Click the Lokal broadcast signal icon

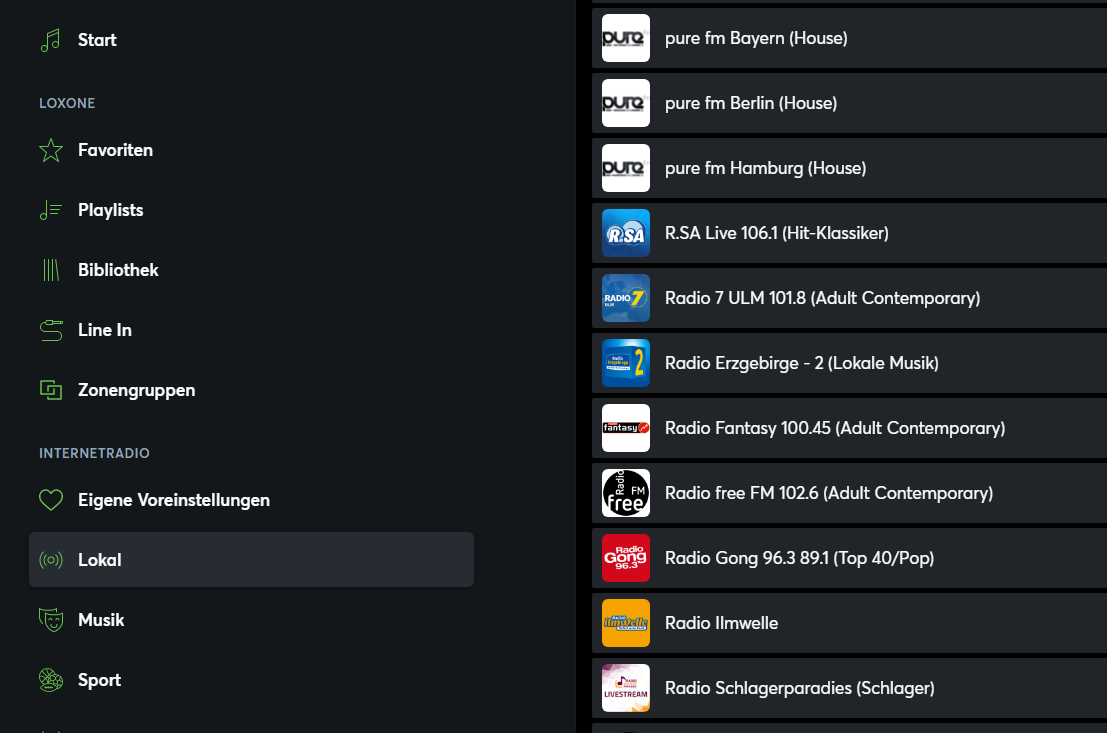pos(51,560)
